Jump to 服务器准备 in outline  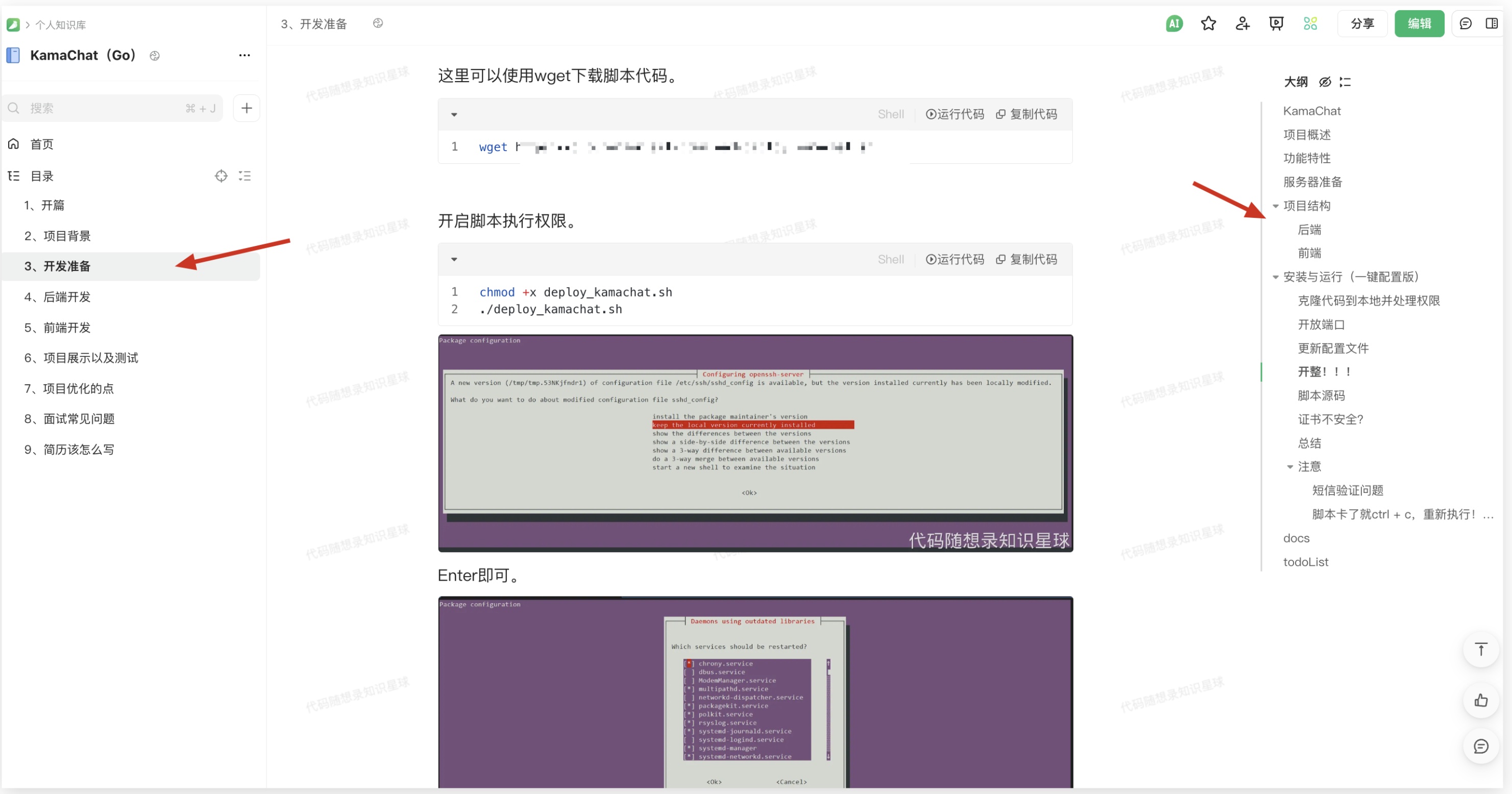(1312, 182)
